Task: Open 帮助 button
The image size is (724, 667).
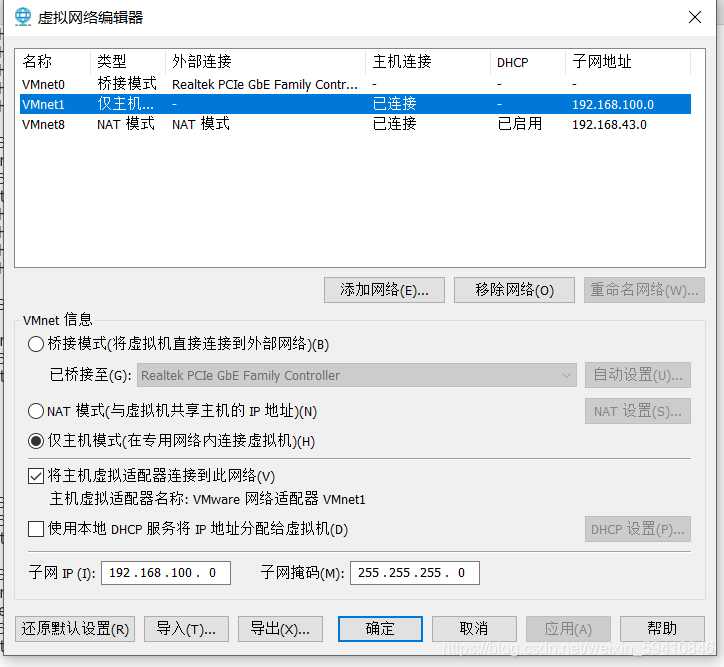Action: coord(662,629)
